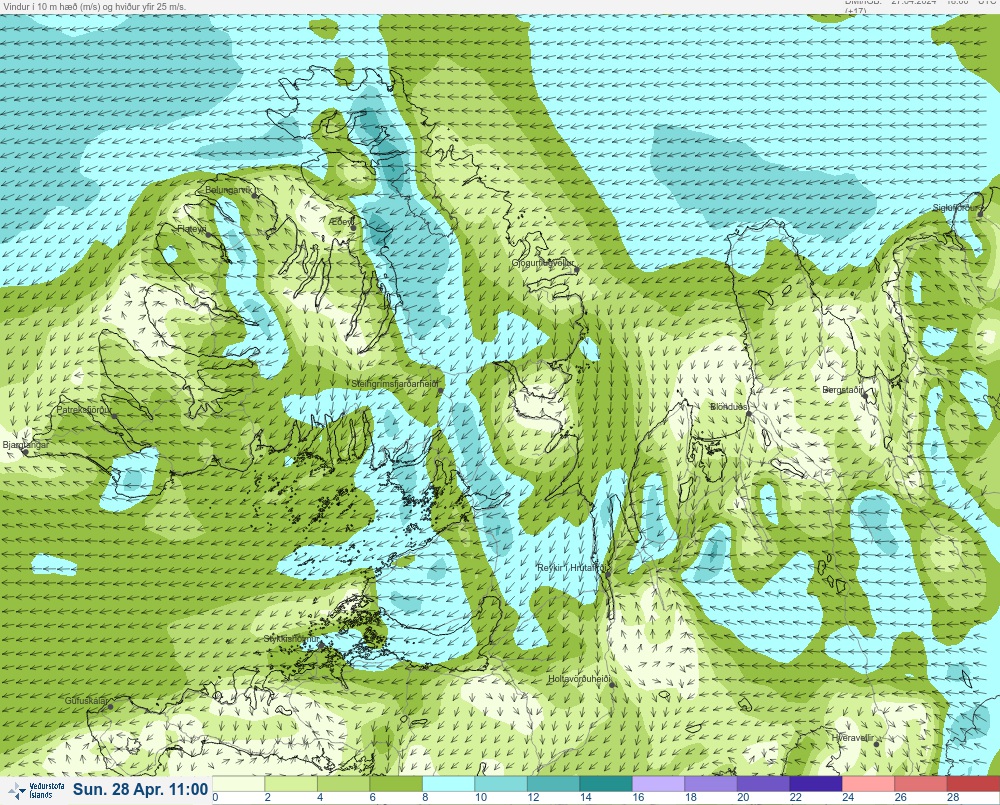The height and width of the screenshot is (805, 1000).
Task: Click the Sun. 28 Apr. 11:00 timestamp
Action: 140,790
